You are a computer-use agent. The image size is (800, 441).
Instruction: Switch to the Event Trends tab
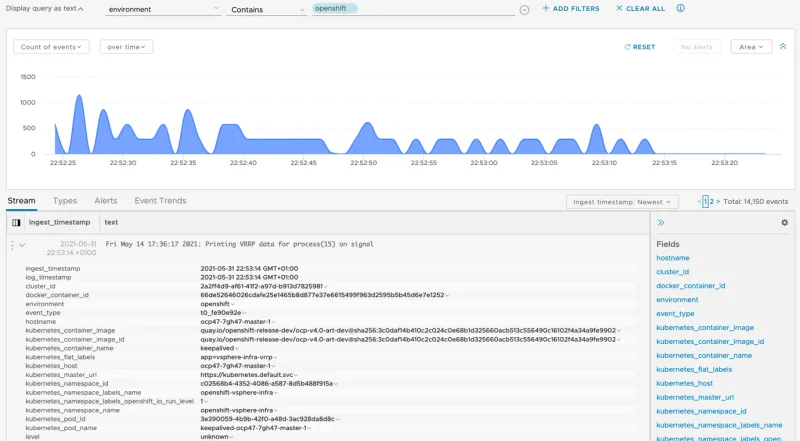[160, 201]
